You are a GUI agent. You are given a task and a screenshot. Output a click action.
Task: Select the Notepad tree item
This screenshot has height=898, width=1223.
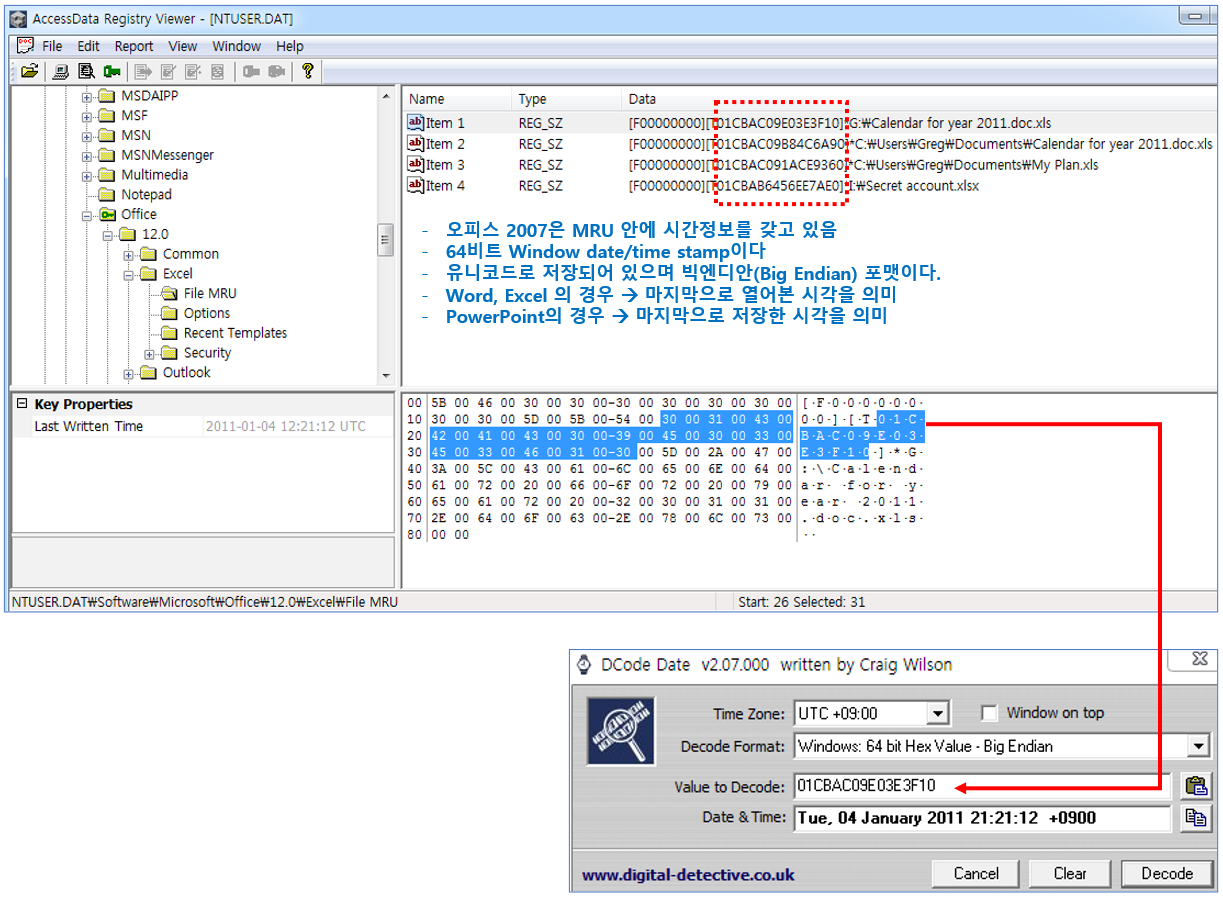[x=146, y=195]
